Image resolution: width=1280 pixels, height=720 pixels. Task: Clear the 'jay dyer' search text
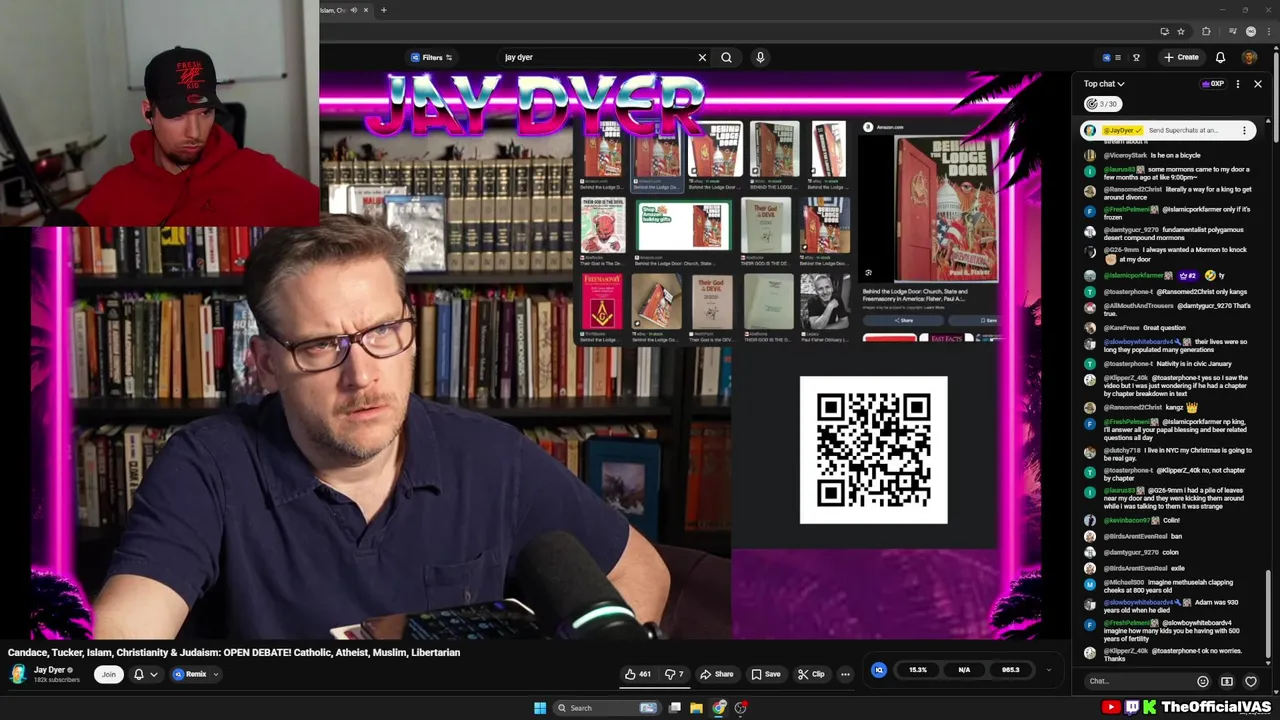[702, 57]
